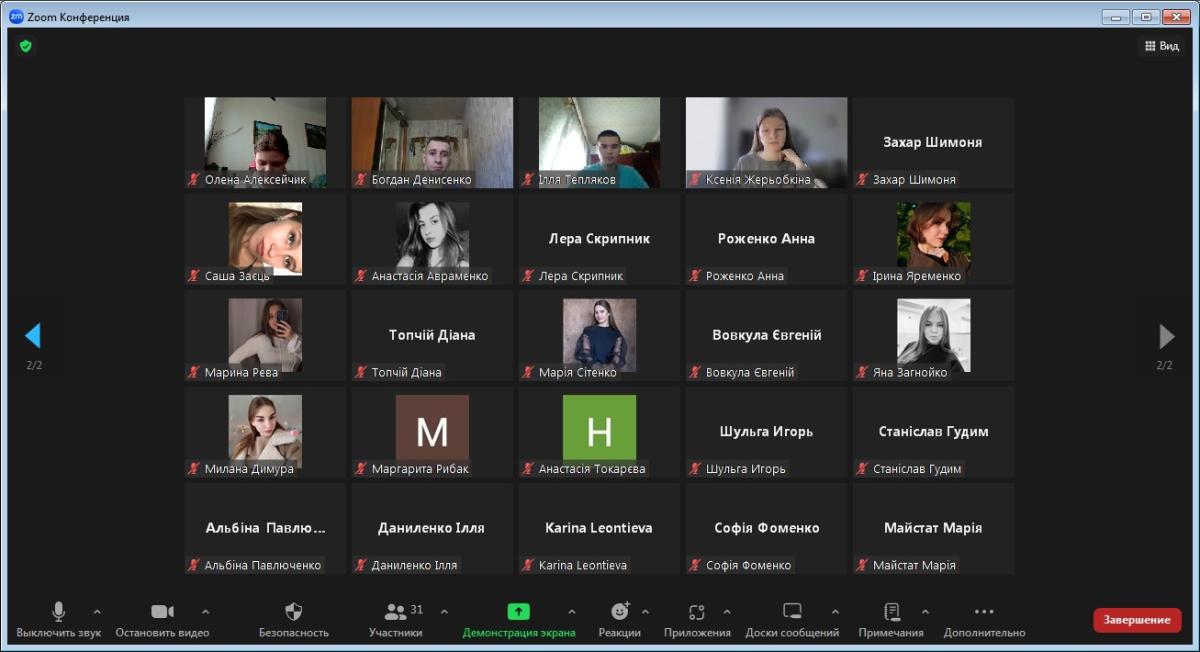The height and width of the screenshot is (652, 1200).
Task: Expand audio options arrow next to microphone
Action: point(97,611)
